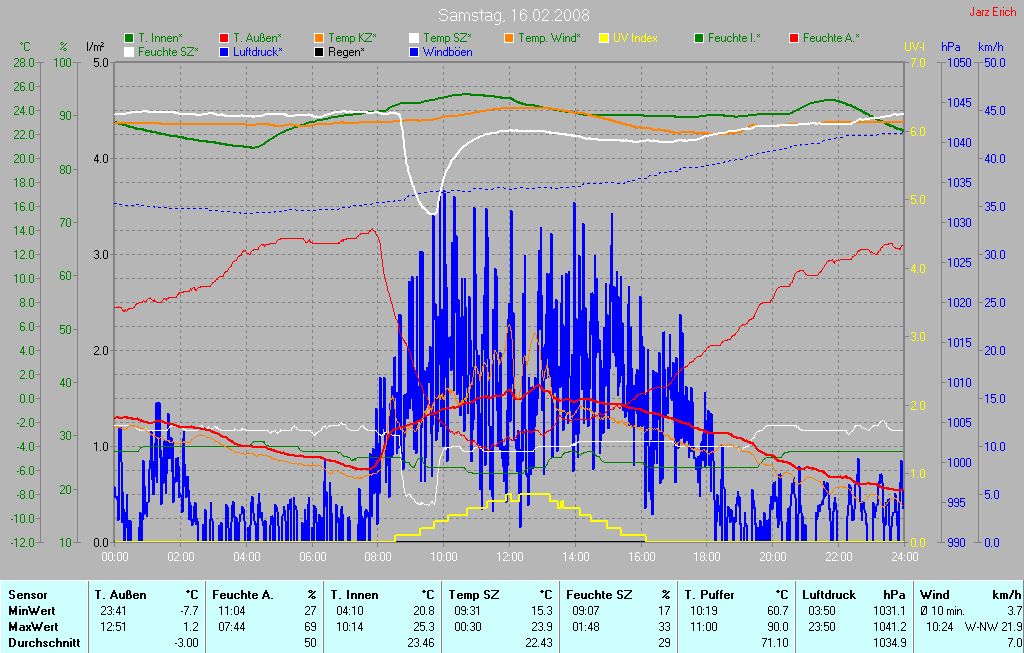Click the 71.10 average T. Puffer value

pyautogui.click(x=775, y=643)
